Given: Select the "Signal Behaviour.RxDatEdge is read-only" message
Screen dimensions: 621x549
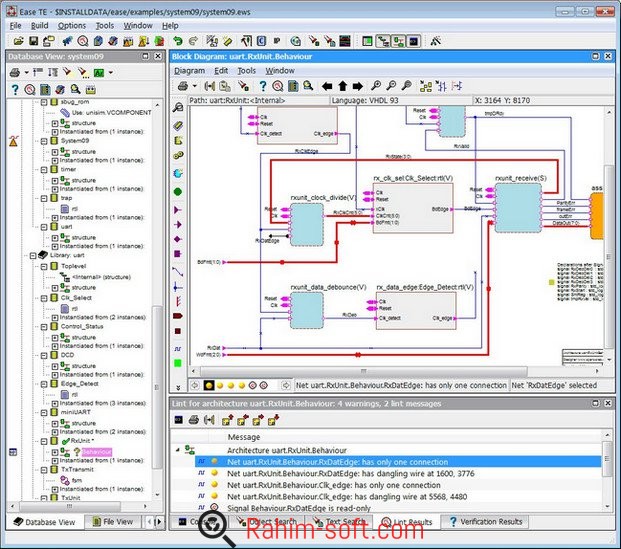Looking at the screenshot, I should (x=299, y=508).
